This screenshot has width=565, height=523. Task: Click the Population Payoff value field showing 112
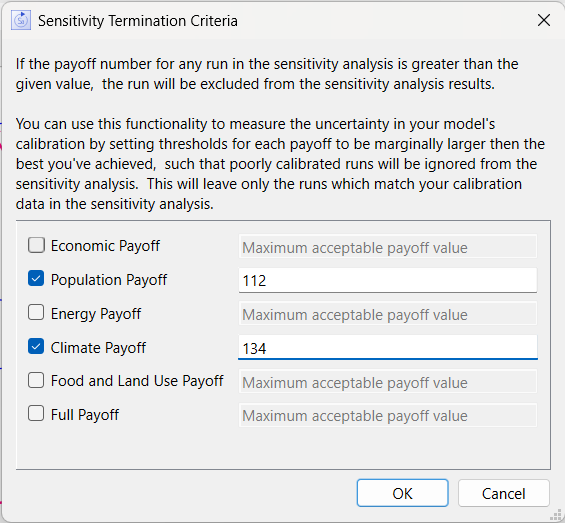(388, 280)
